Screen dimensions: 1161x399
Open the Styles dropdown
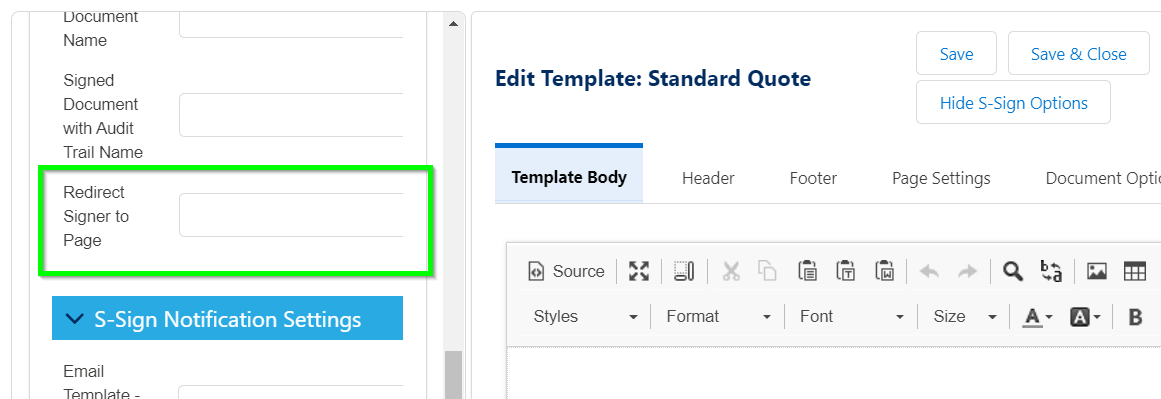pos(586,317)
